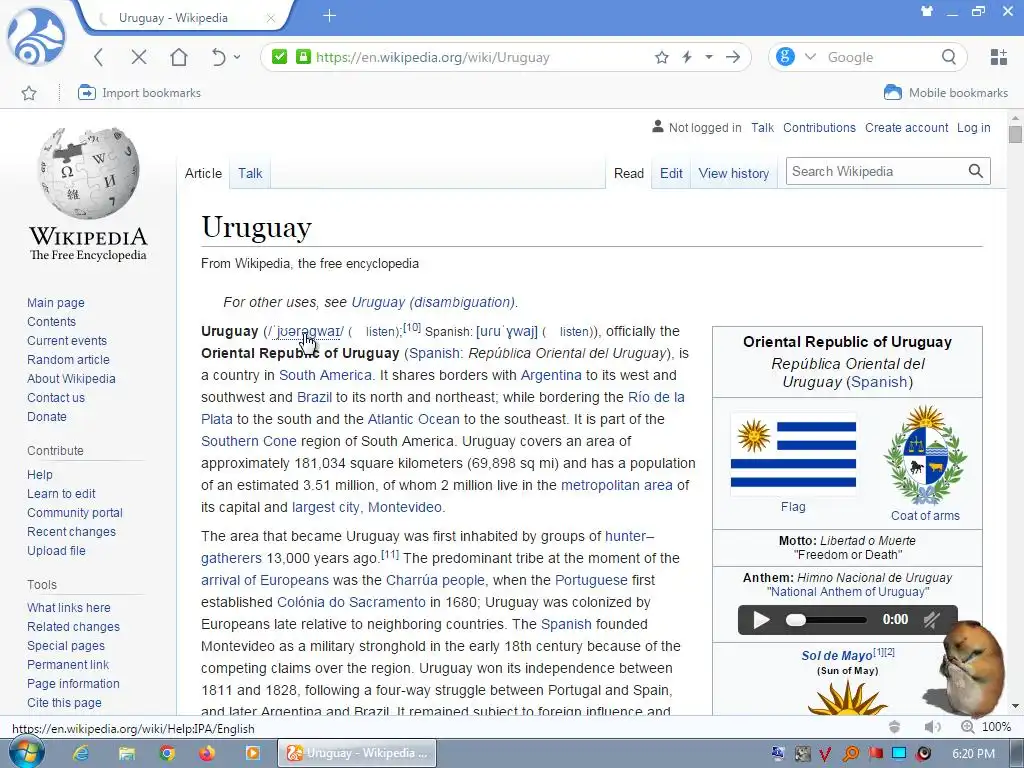Open Current events sidebar link

pyautogui.click(x=67, y=340)
